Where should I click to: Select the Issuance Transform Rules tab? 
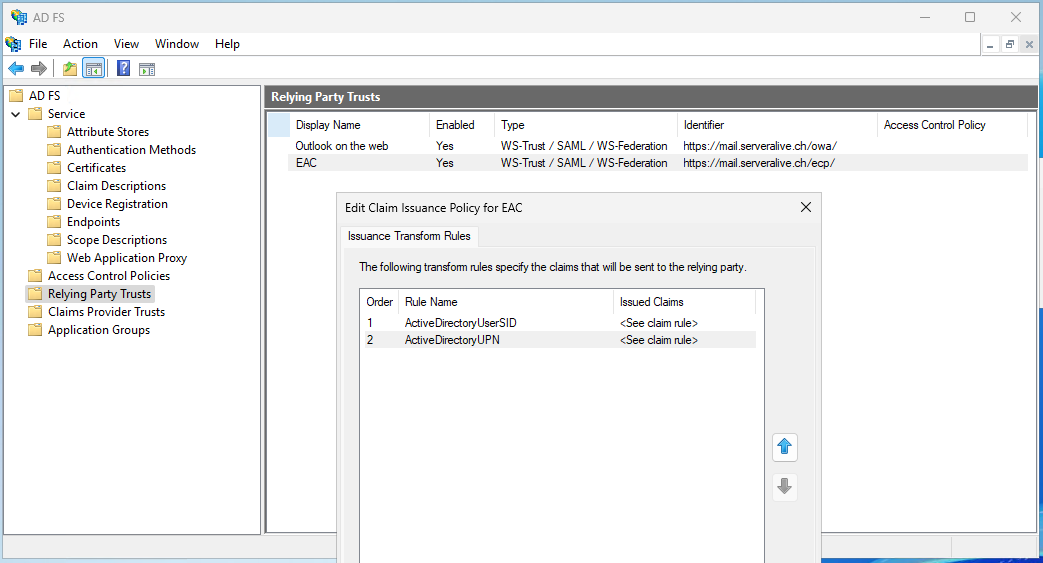(x=409, y=236)
